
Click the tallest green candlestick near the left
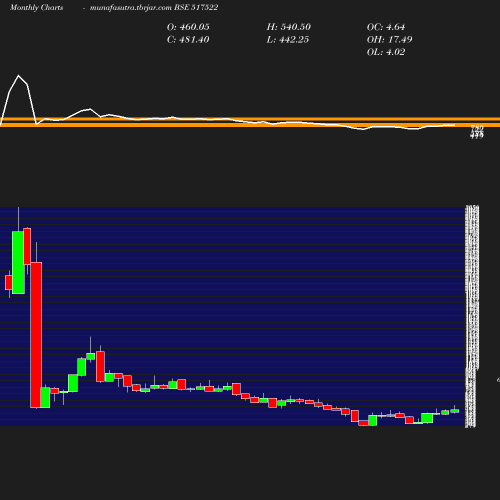pyautogui.click(x=18, y=262)
